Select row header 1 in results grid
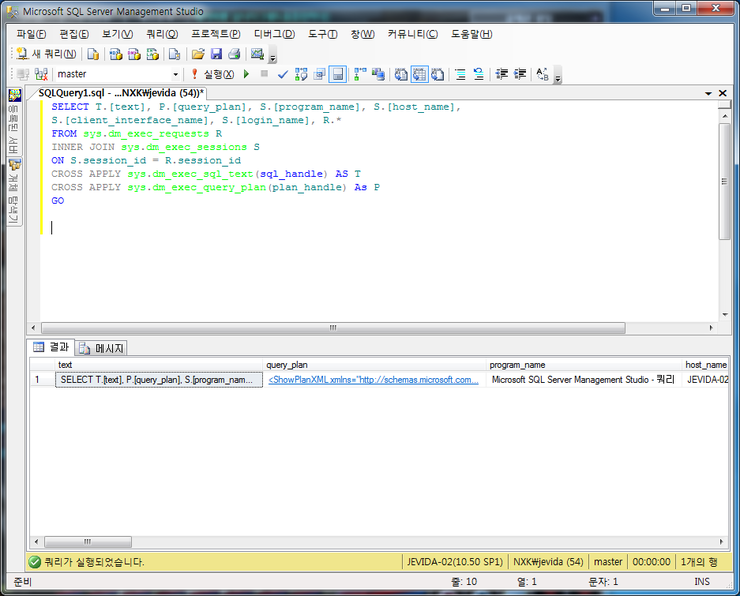The height and width of the screenshot is (596, 740). [42, 380]
